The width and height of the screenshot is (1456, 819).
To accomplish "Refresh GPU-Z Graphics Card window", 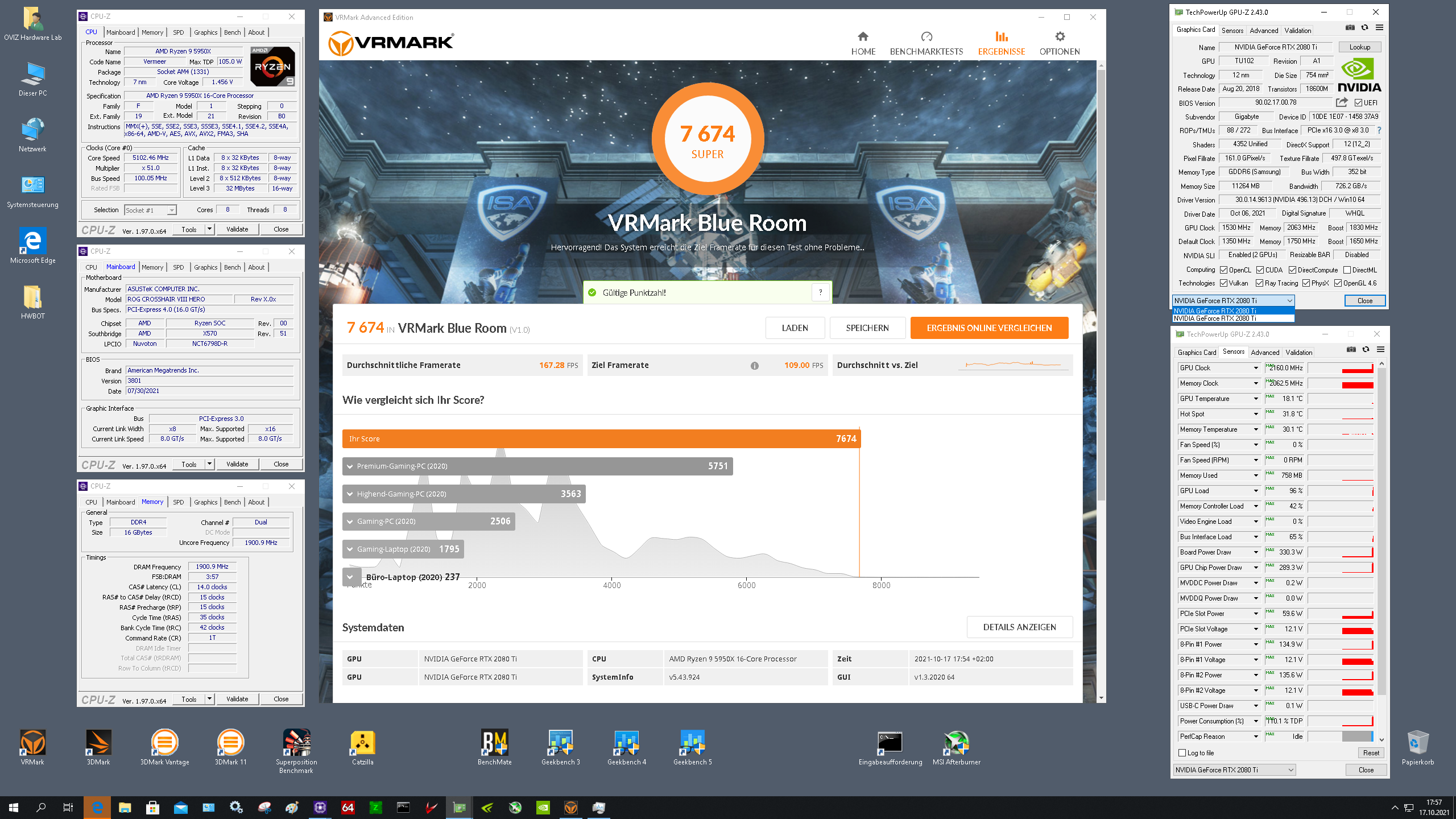I will pyautogui.click(x=1364, y=28).
